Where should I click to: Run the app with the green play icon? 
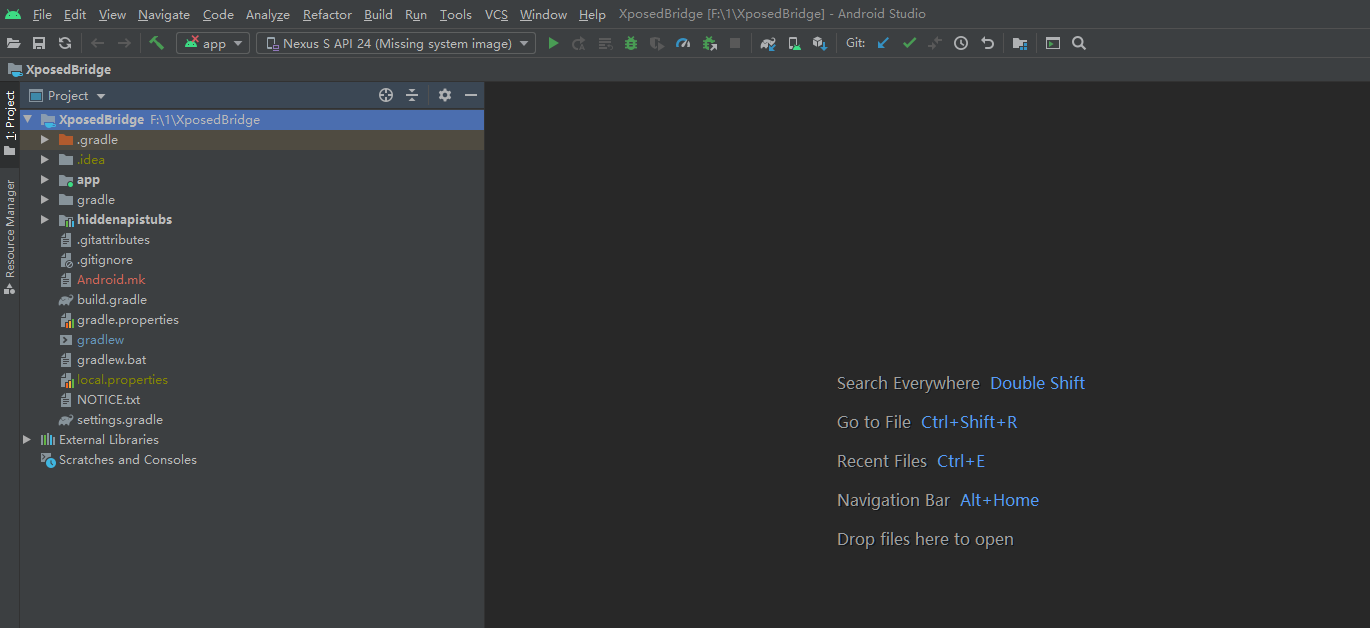tap(553, 43)
